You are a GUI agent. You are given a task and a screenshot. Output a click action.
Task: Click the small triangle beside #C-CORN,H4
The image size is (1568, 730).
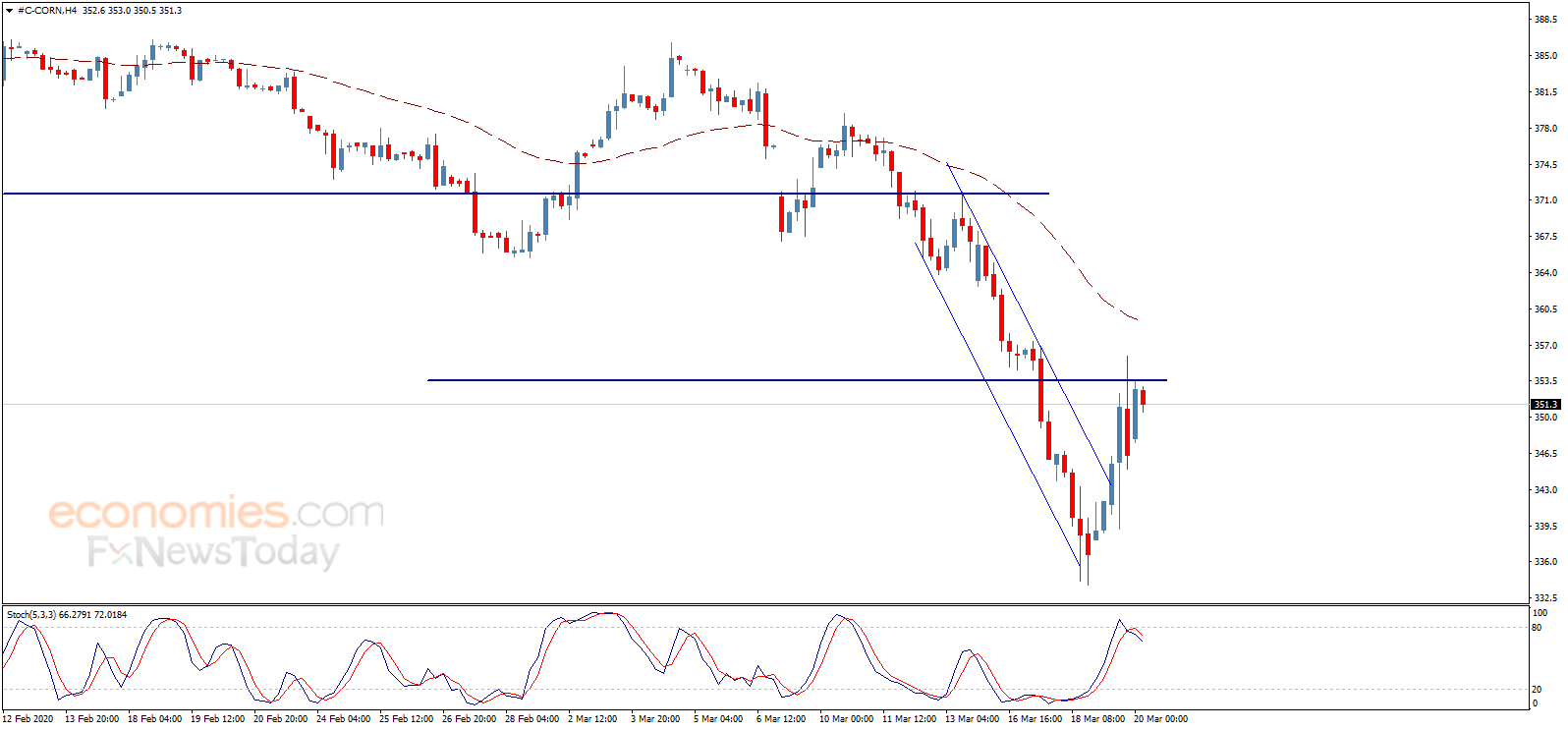11,11
